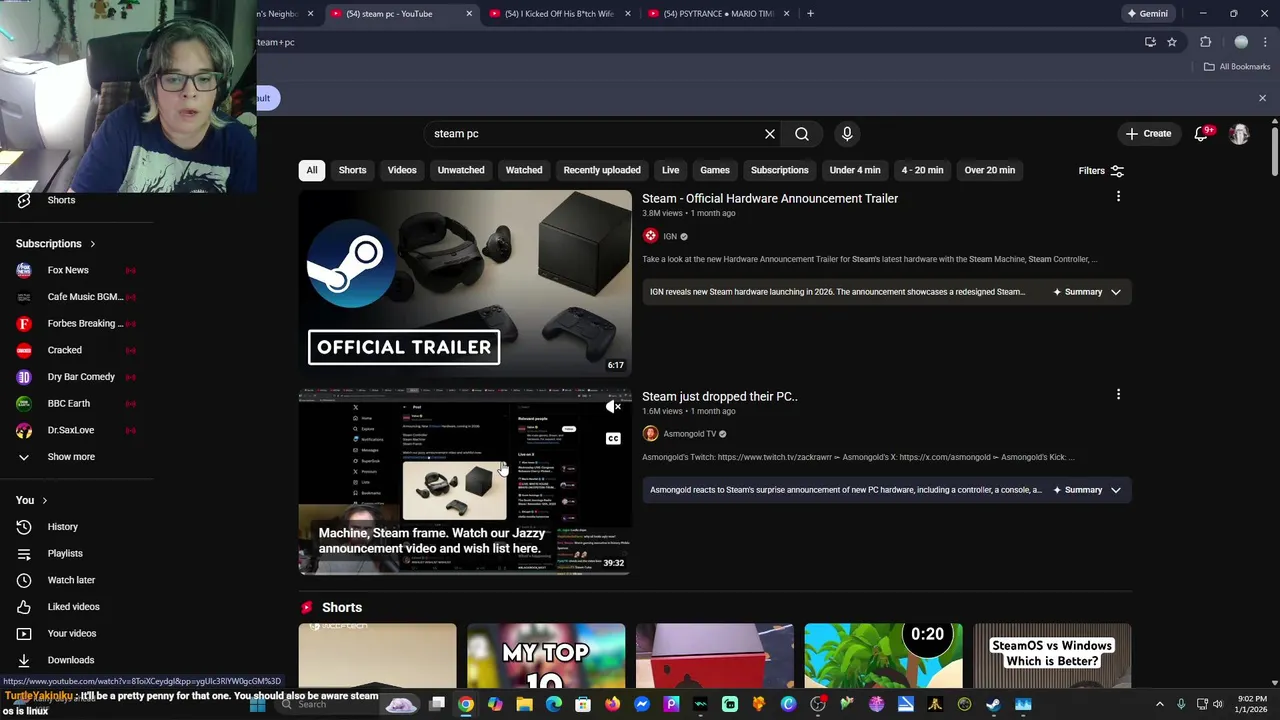The image size is (1280, 720).
Task: Toggle muted preview on Asmongold video thumbnail
Action: [613, 406]
